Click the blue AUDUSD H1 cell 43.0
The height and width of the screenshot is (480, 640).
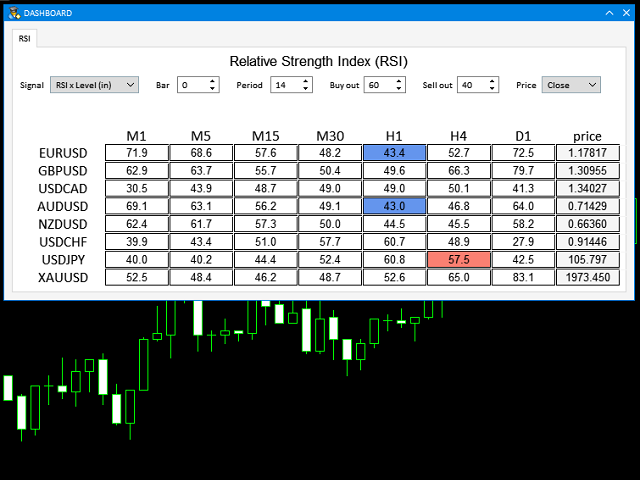(395, 205)
